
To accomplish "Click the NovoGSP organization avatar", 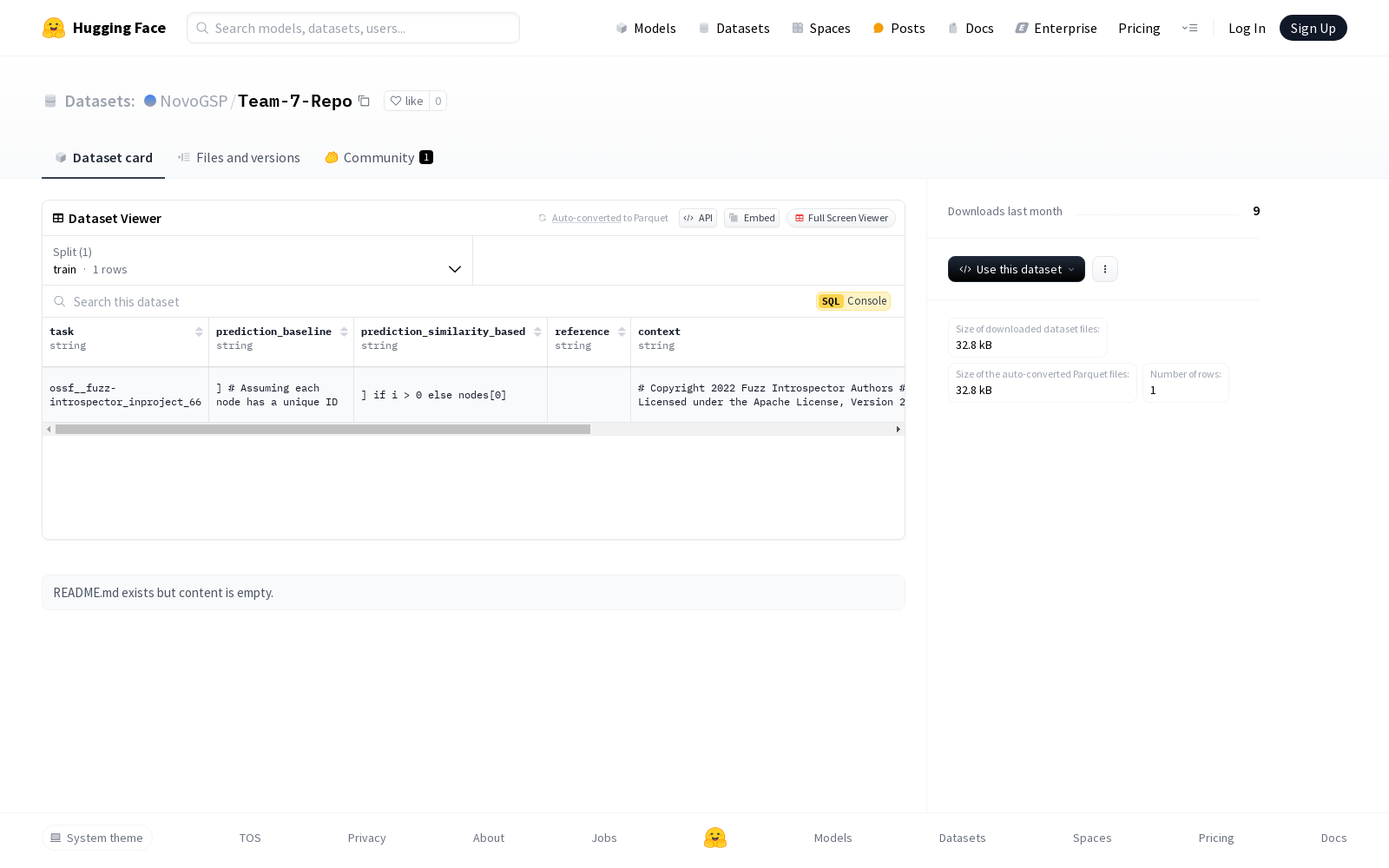I will [x=150, y=101].
